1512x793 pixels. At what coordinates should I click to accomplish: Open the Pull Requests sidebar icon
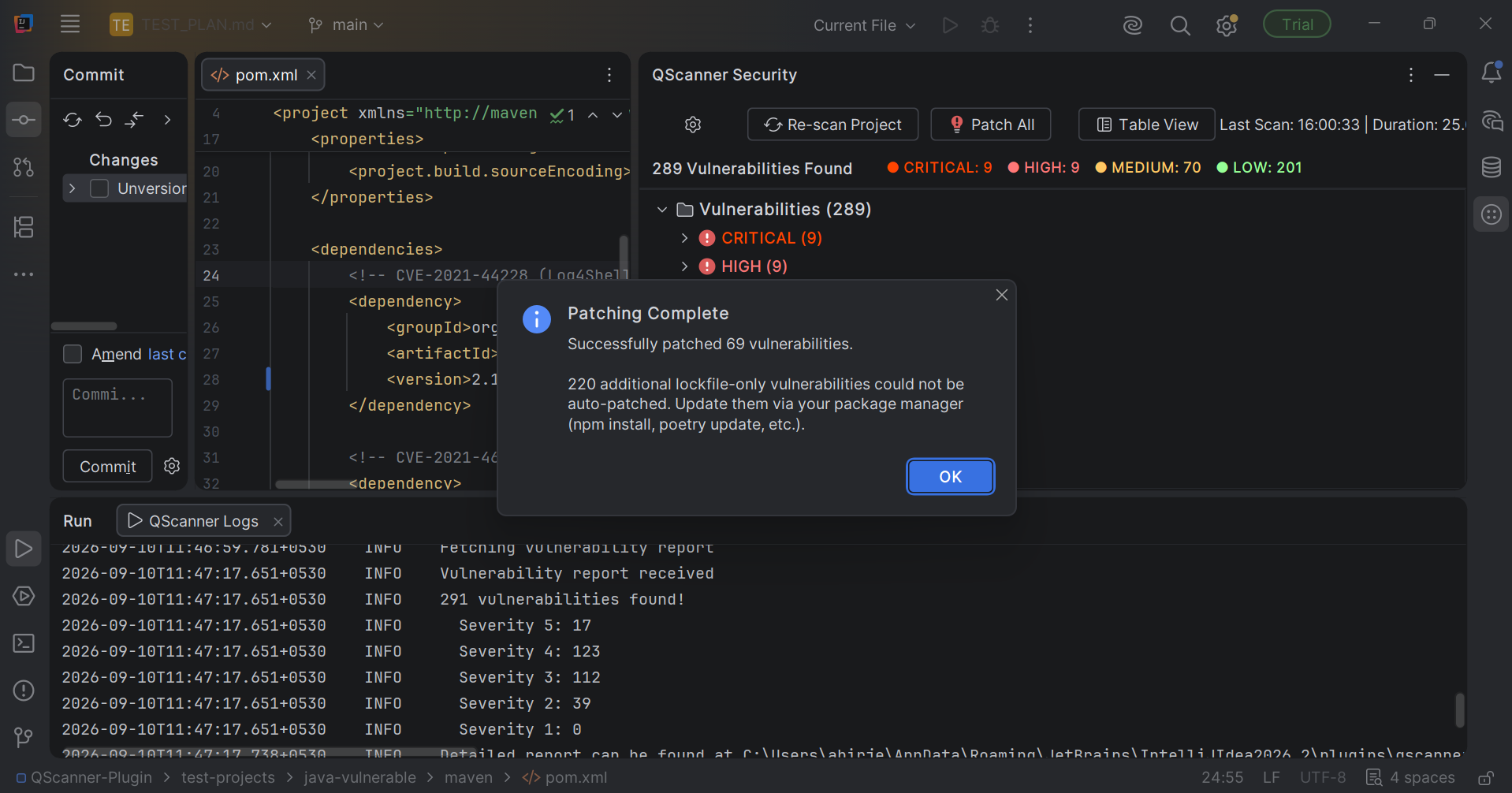[24, 167]
